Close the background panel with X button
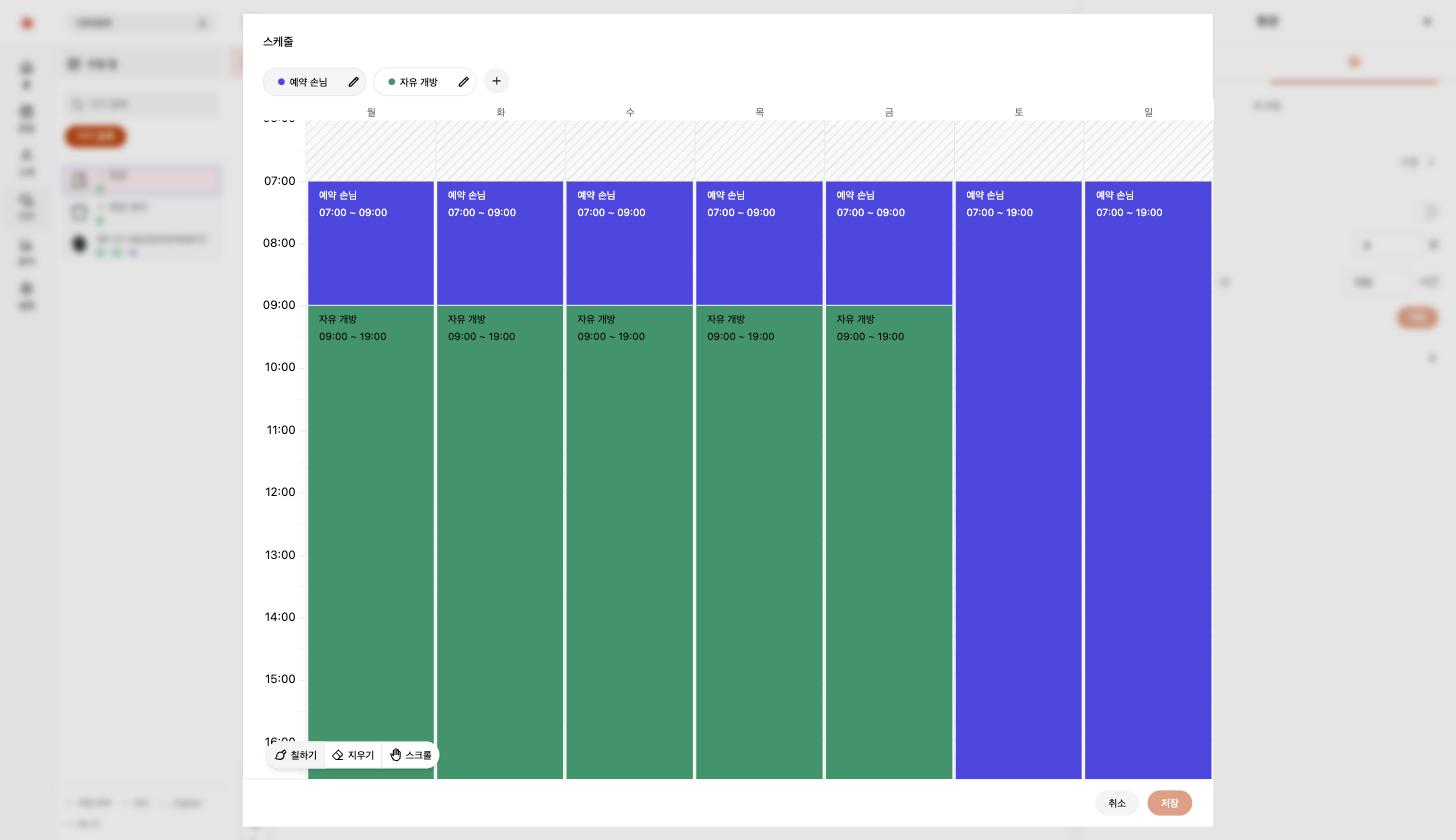Image resolution: width=1456 pixels, height=840 pixels. point(1427,21)
